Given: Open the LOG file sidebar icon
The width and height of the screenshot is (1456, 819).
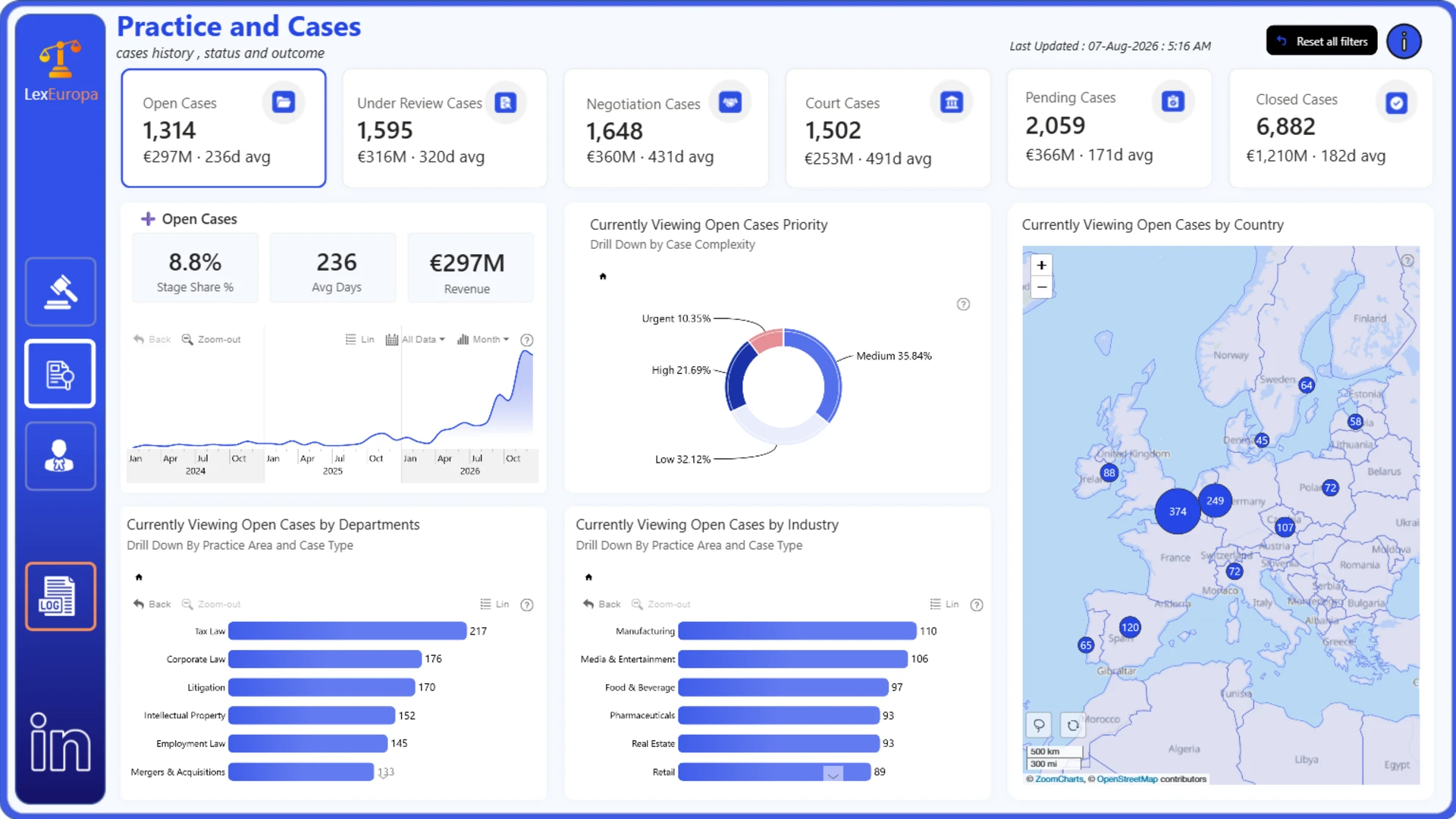Looking at the screenshot, I should [60, 596].
